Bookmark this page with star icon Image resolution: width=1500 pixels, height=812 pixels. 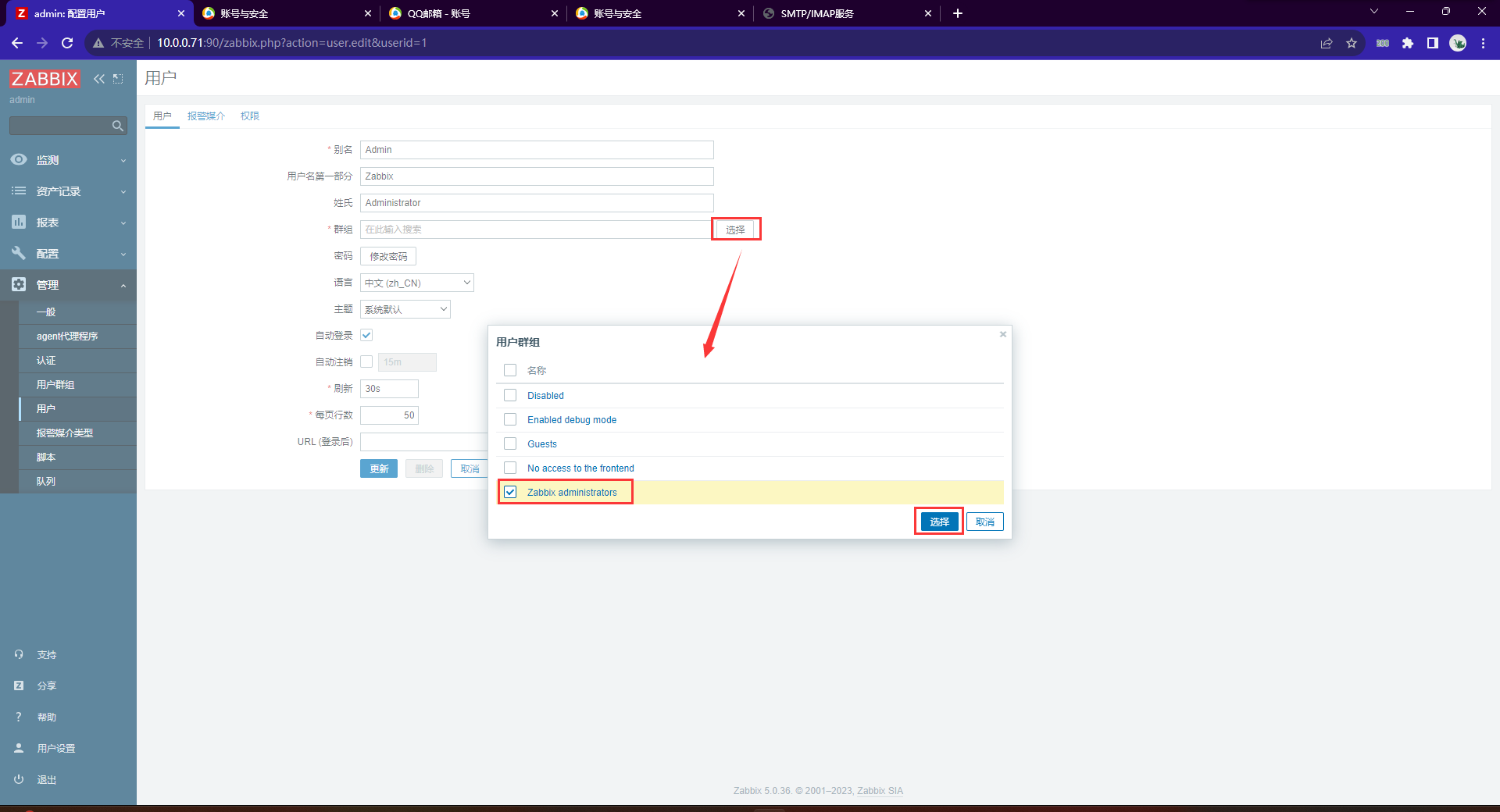coord(1352,43)
